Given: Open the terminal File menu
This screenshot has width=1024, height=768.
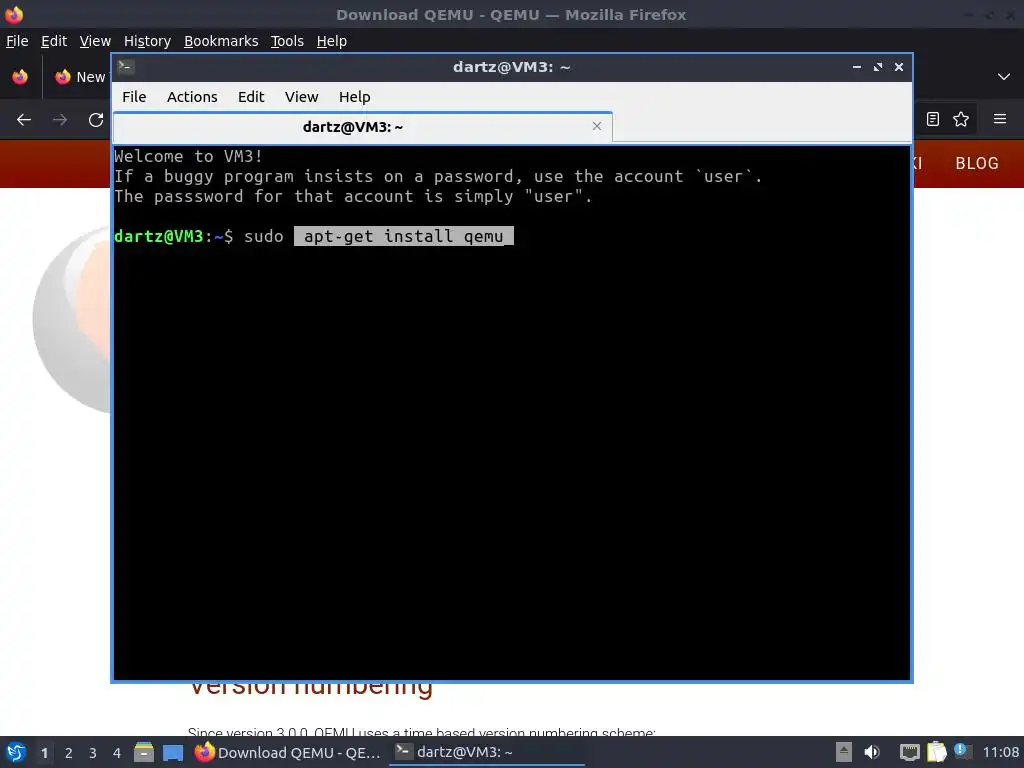Looking at the screenshot, I should (x=134, y=97).
